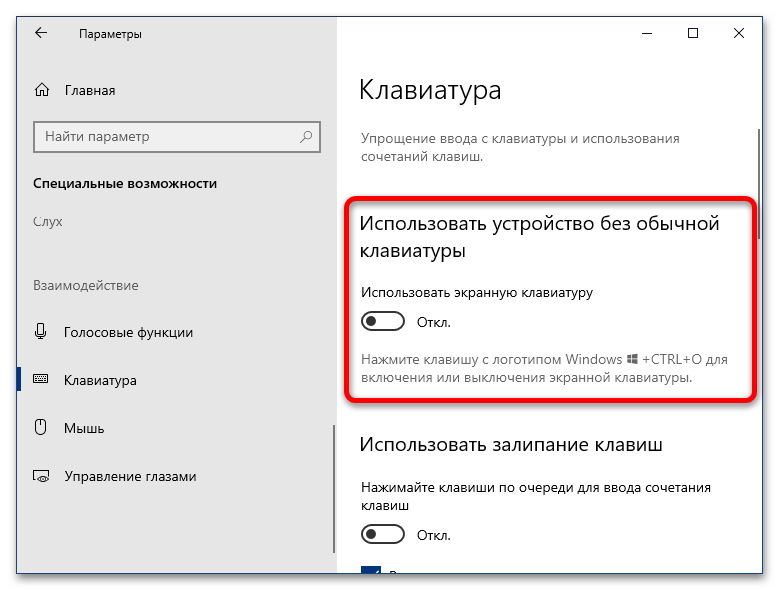Image resolution: width=779 pixels, height=590 pixels.
Task: Click the keyboard icon in sidebar
Action: coord(41,379)
